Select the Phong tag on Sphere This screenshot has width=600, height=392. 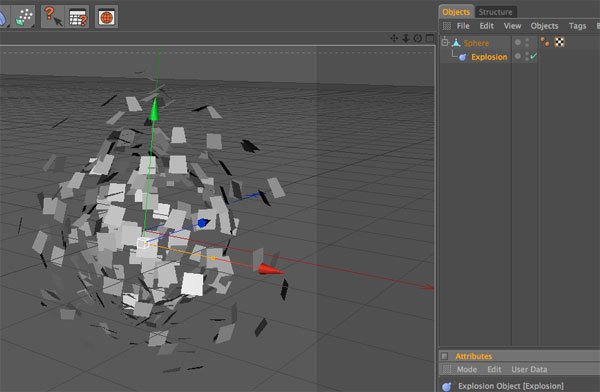(x=545, y=42)
